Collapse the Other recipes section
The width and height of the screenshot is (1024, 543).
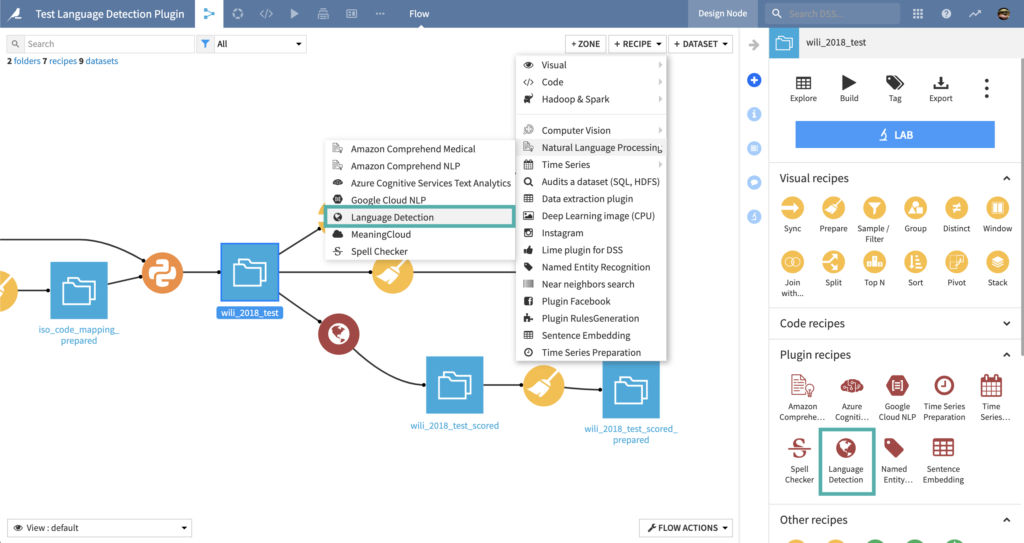1006,520
